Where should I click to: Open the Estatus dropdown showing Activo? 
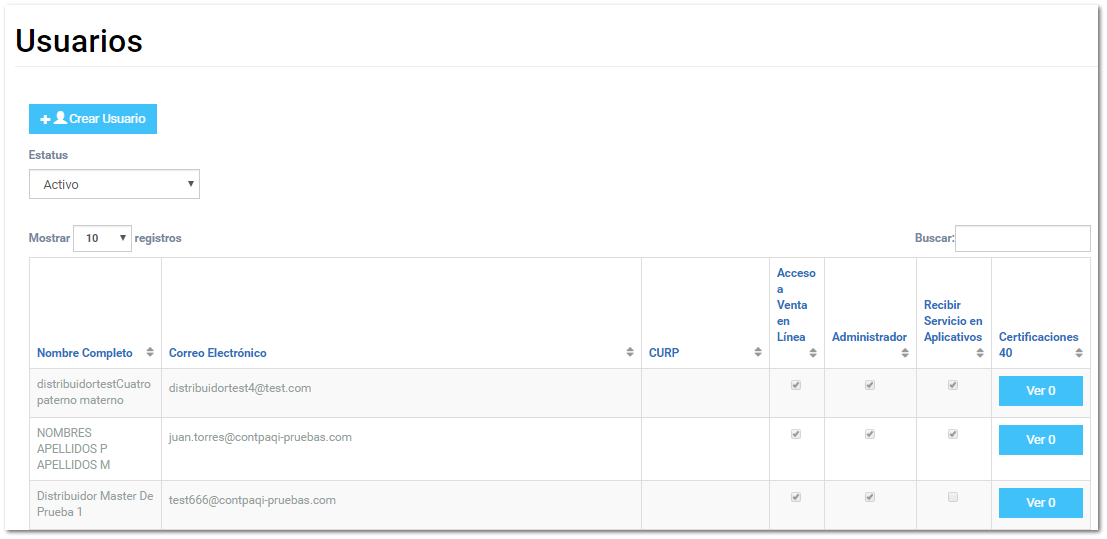pos(114,184)
